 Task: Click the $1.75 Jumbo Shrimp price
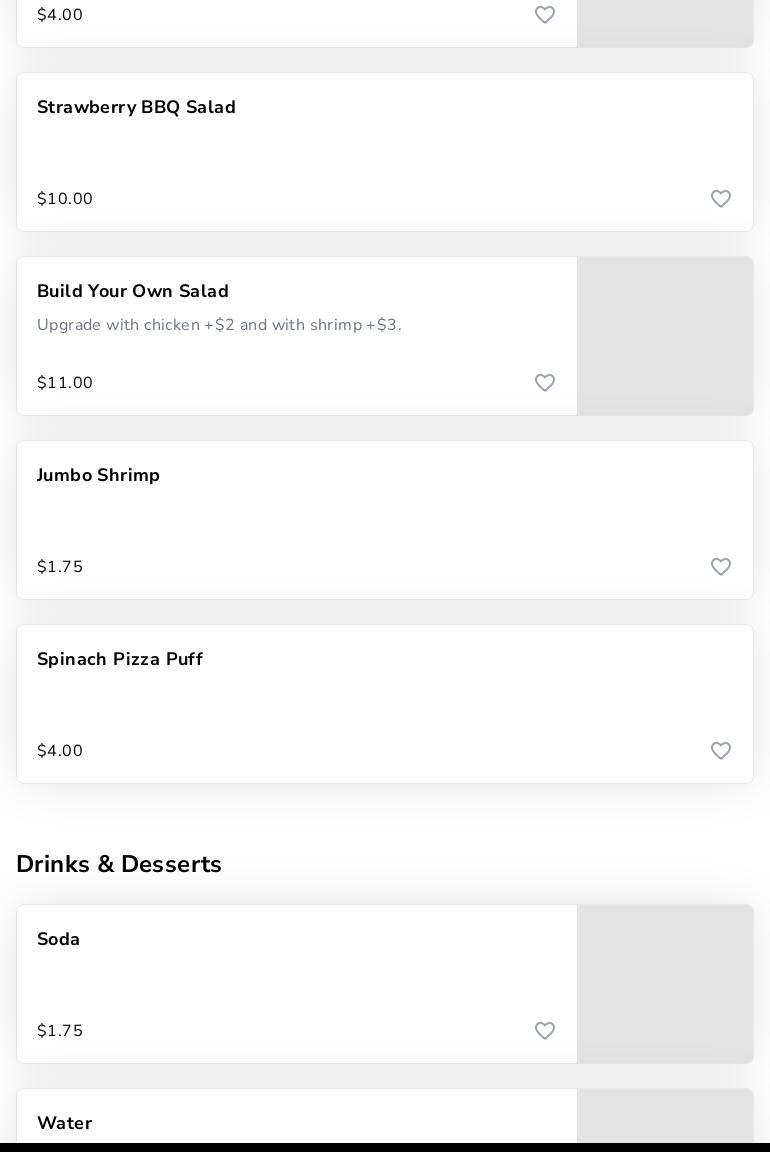[x=60, y=567]
